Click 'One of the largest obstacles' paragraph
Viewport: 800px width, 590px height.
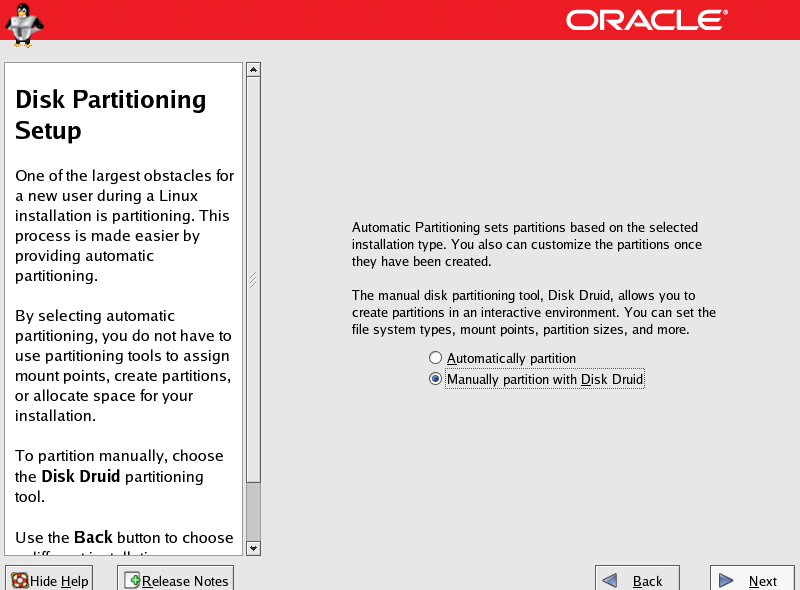pyautogui.click(x=124, y=226)
